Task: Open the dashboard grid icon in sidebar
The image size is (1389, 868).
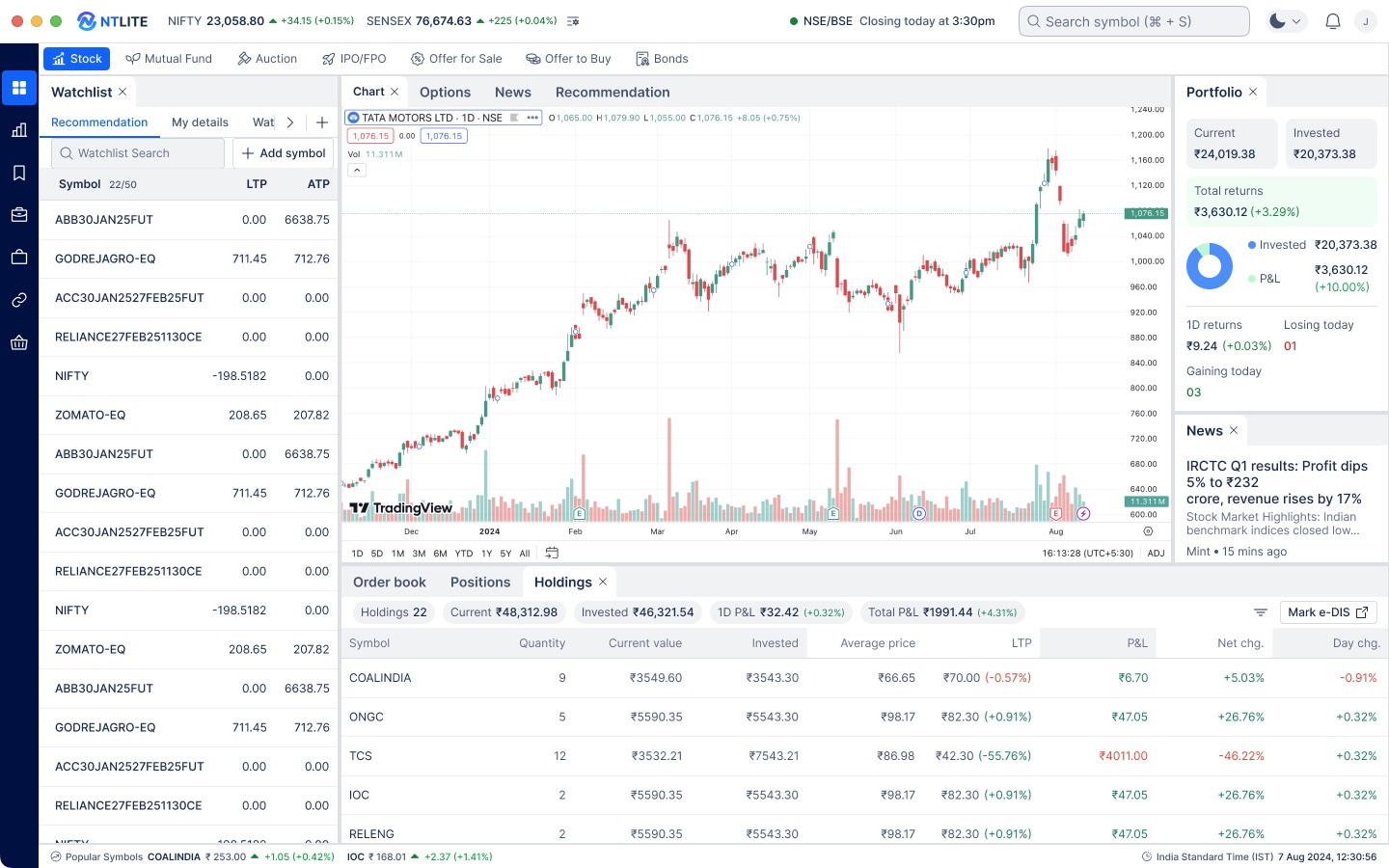Action: (19, 88)
